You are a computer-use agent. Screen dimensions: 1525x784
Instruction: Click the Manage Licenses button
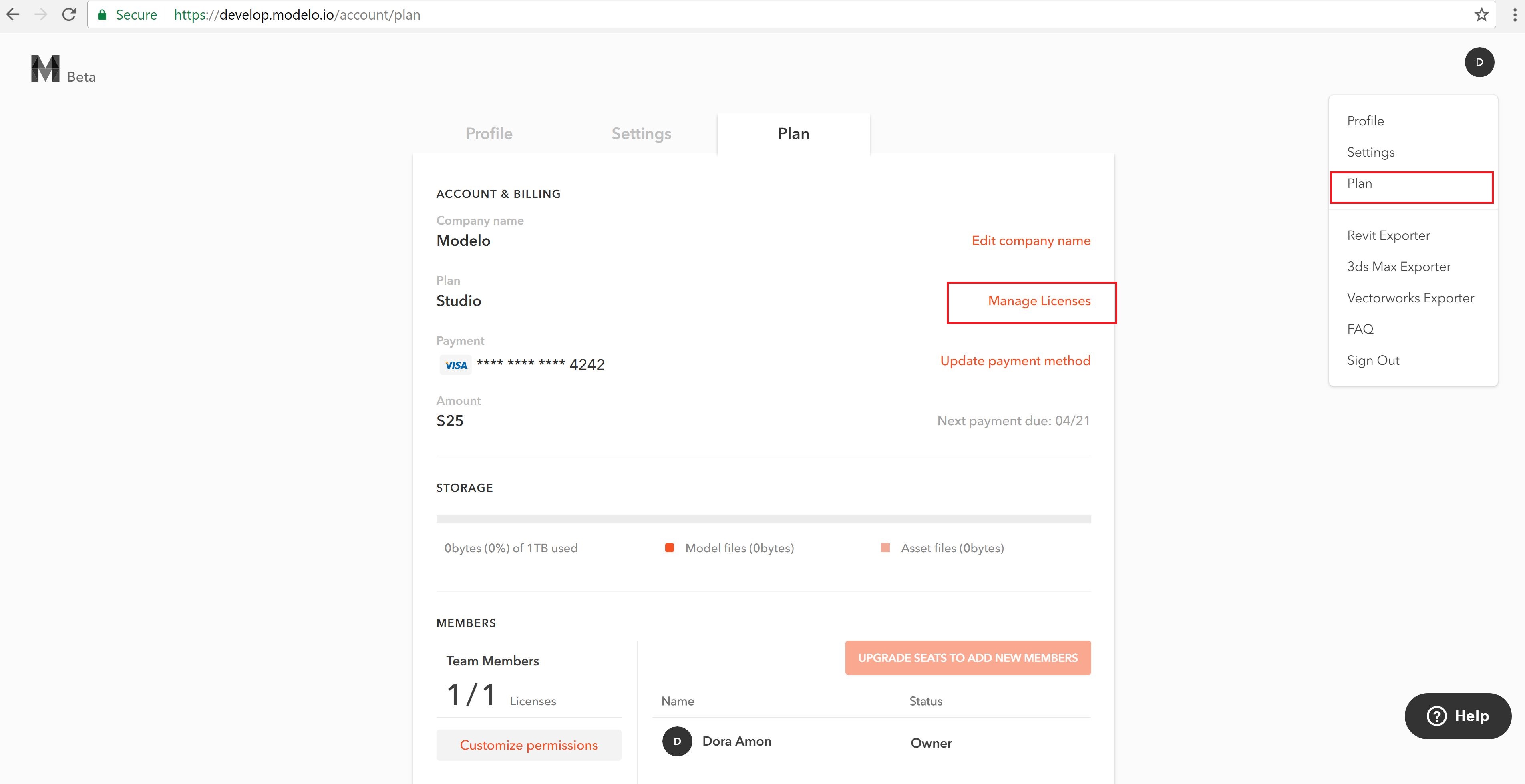1039,300
